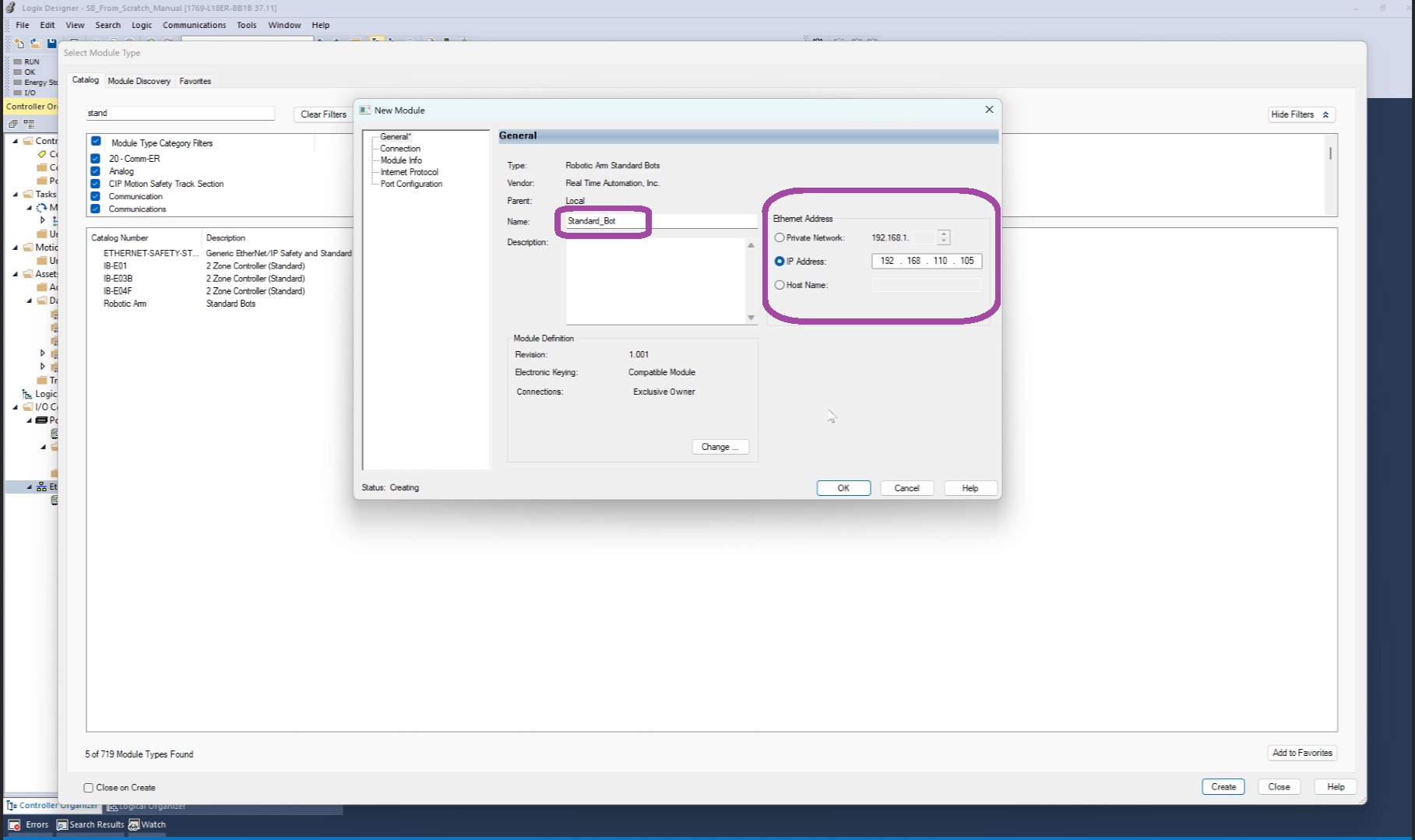Select the Host Name radio button
Screen dimensions: 1415x840
click(x=780, y=285)
